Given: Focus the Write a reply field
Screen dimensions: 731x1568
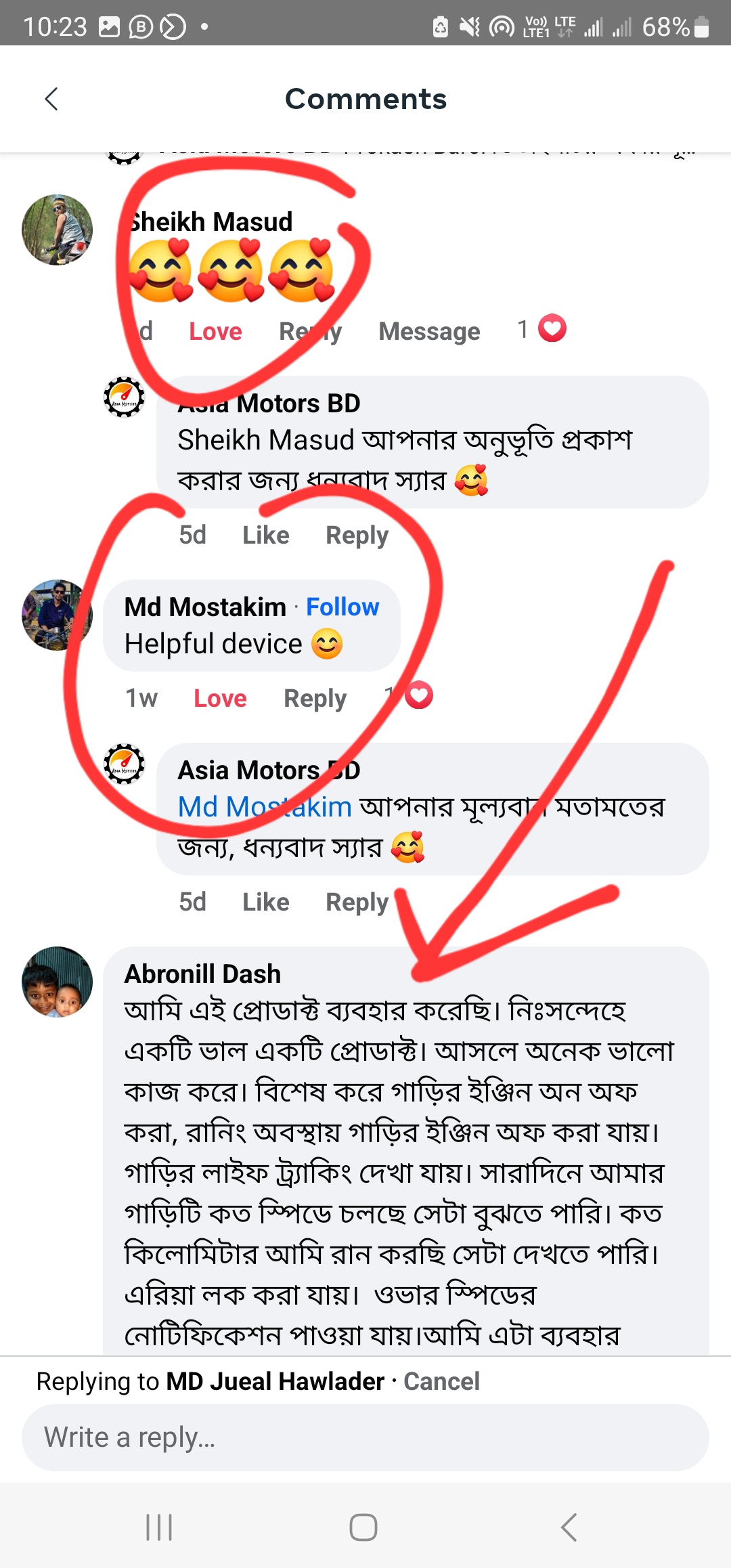Looking at the screenshot, I should [x=365, y=1437].
